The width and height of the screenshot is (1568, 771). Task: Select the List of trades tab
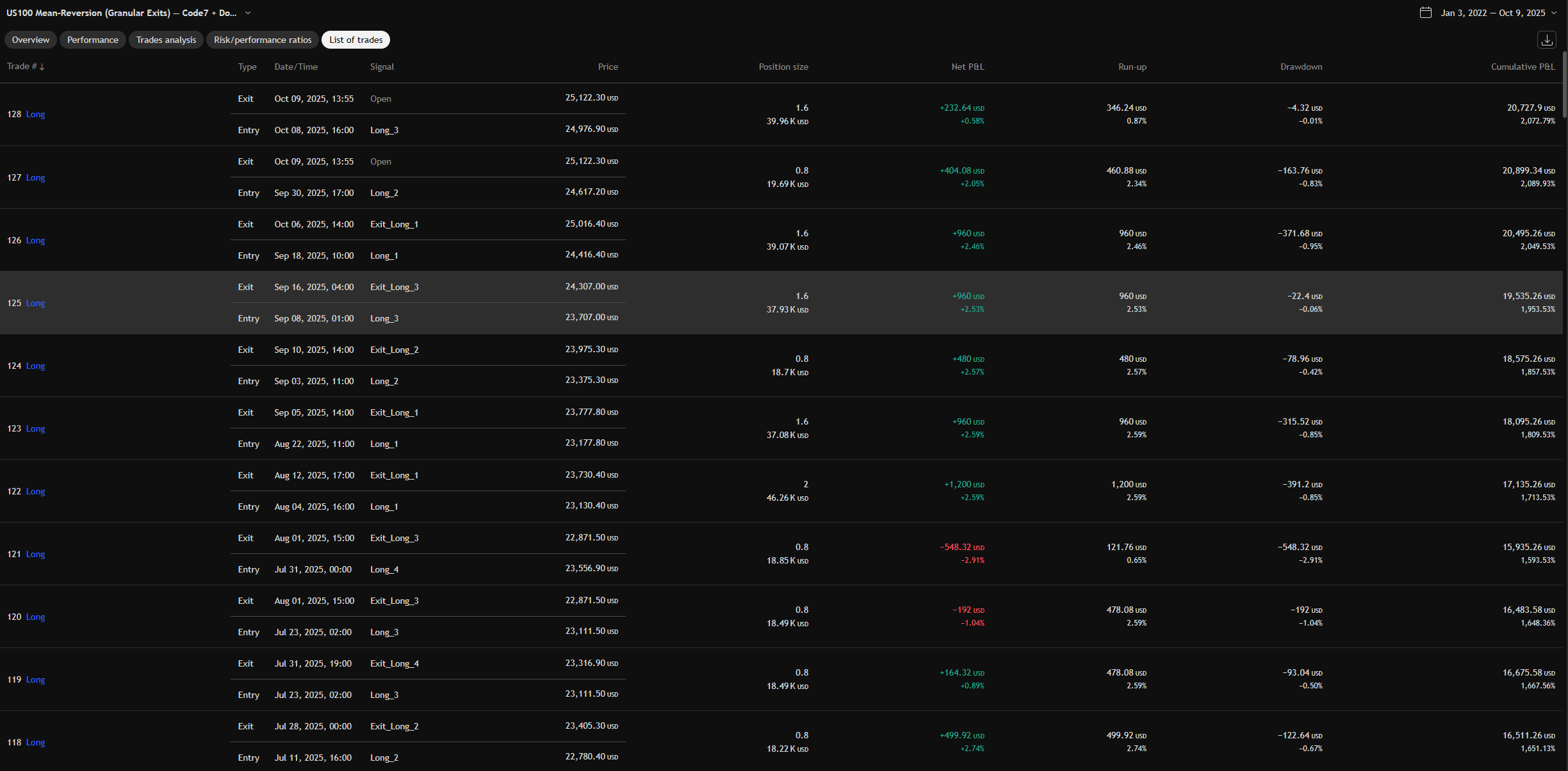355,40
